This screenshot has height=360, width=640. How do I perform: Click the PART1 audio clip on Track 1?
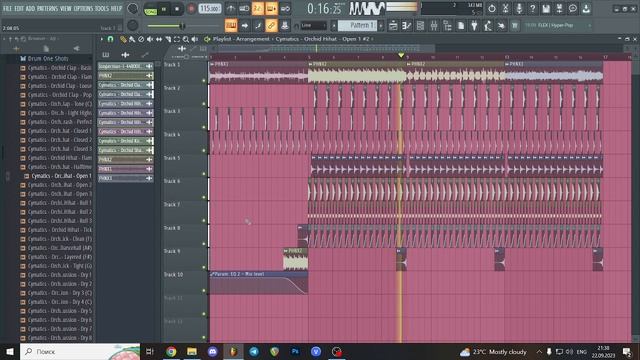pyautogui.click(x=258, y=73)
